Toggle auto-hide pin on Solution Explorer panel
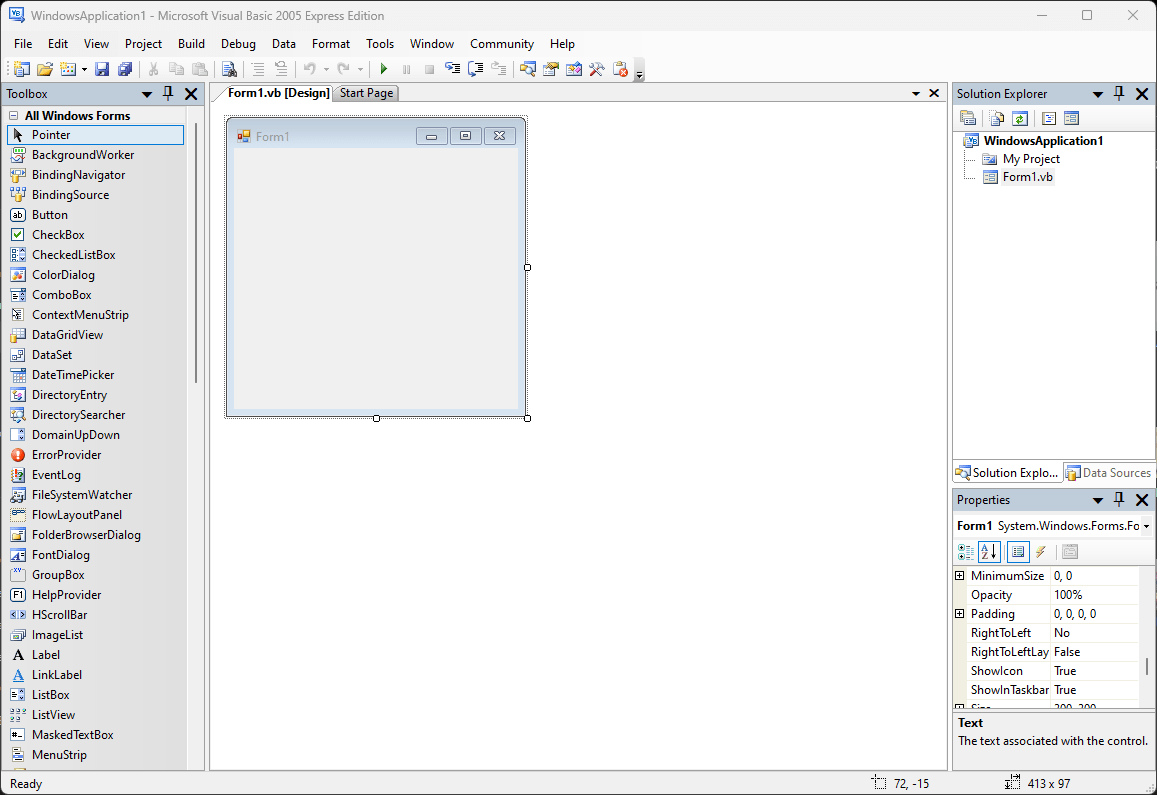Image resolution: width=1157 pixels, height=795 pixels. (1119, 93)
